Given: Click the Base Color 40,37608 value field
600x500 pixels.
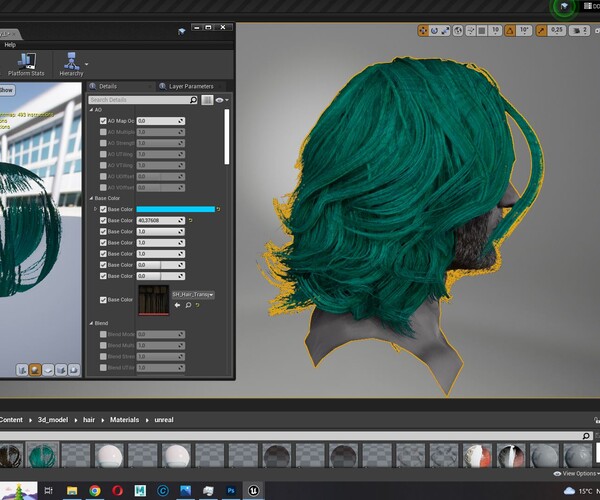Looking at the screenshot, I should click(161, 220).
